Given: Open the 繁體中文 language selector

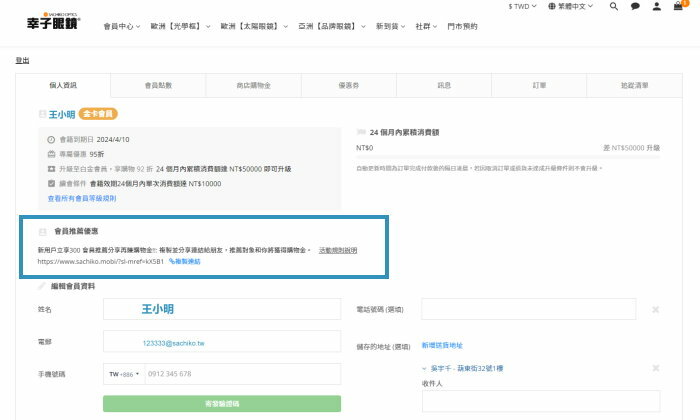Looking at the screenshot, I should coord(591,6).
